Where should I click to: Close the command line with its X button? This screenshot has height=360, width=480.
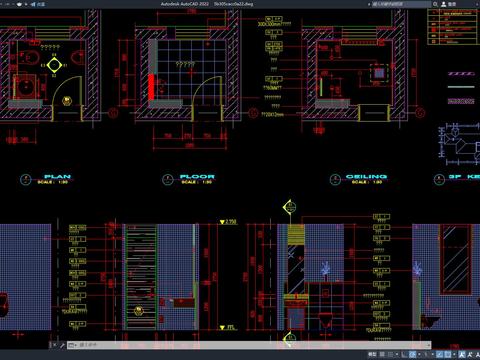(54, 345)
